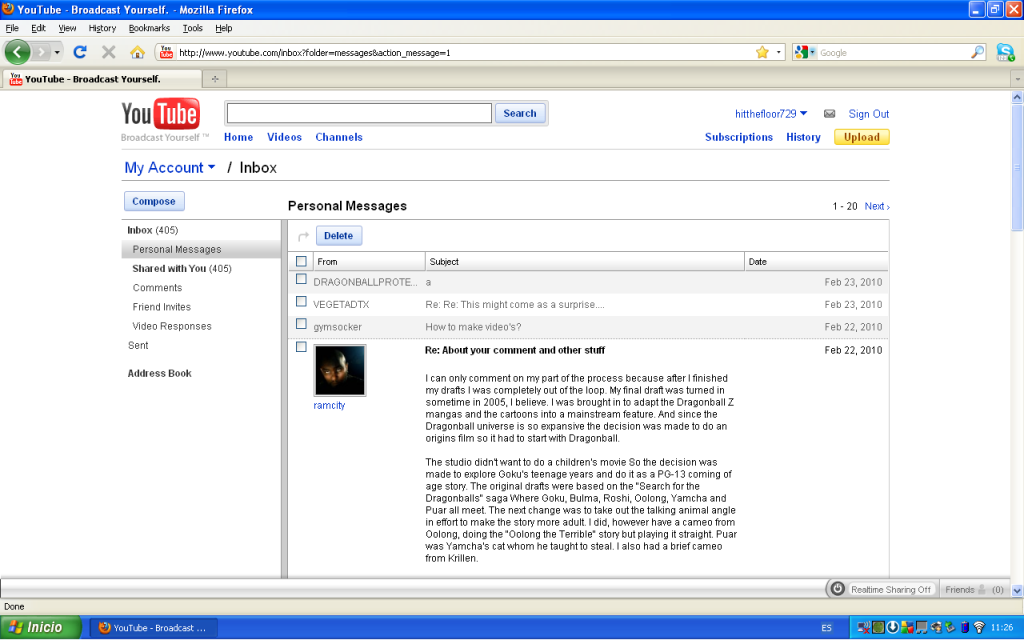Open the History menu in the menu bar

click(102, 28)
